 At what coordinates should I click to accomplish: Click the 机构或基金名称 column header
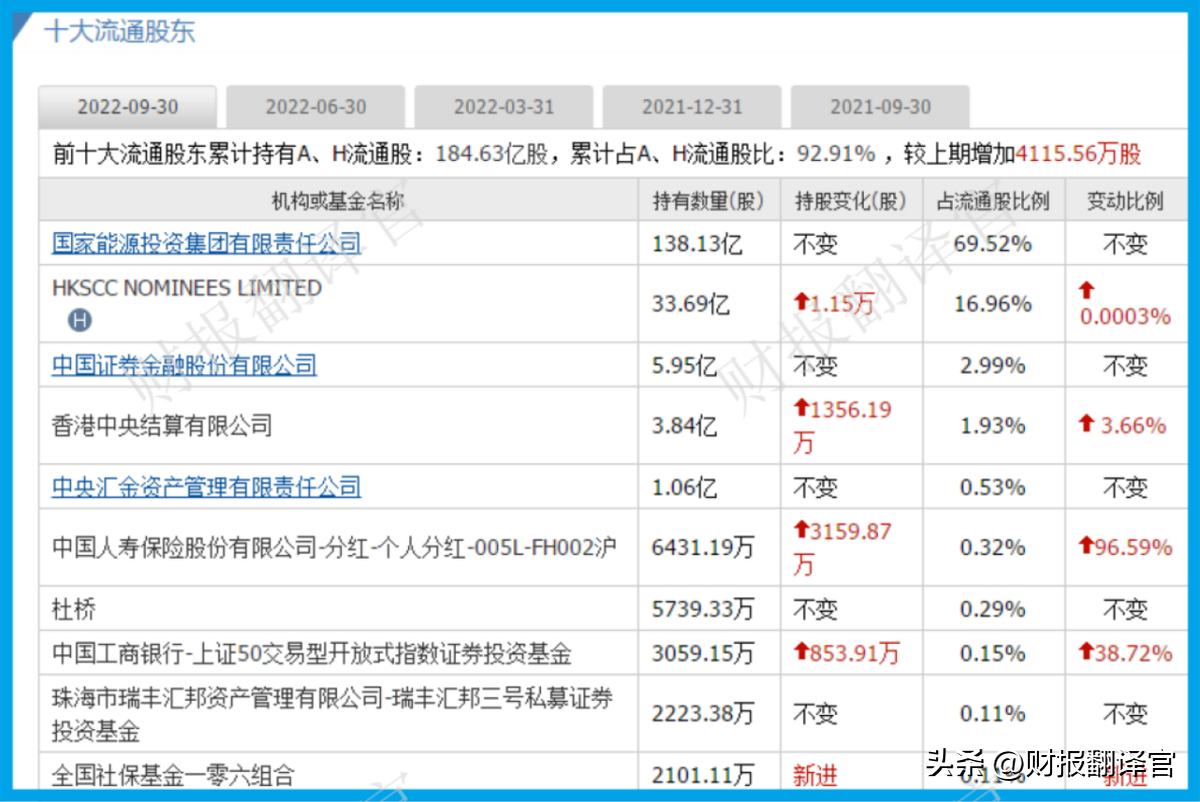click(x=339, y=201)
